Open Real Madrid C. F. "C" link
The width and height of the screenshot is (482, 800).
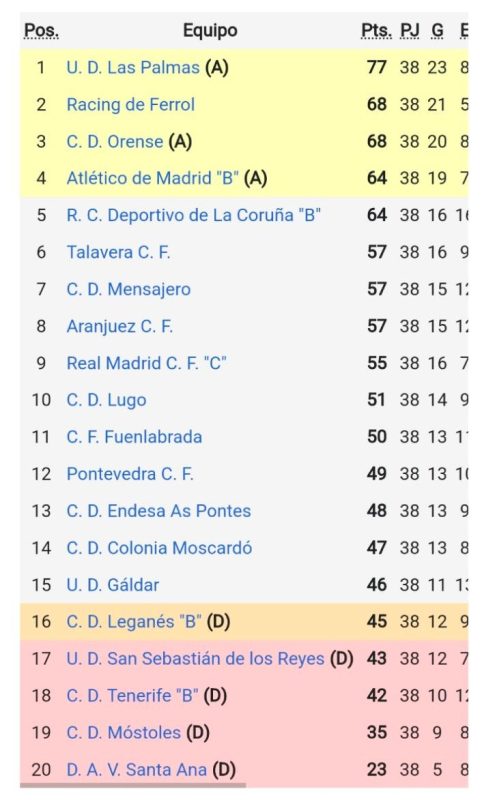coord(146,363)
